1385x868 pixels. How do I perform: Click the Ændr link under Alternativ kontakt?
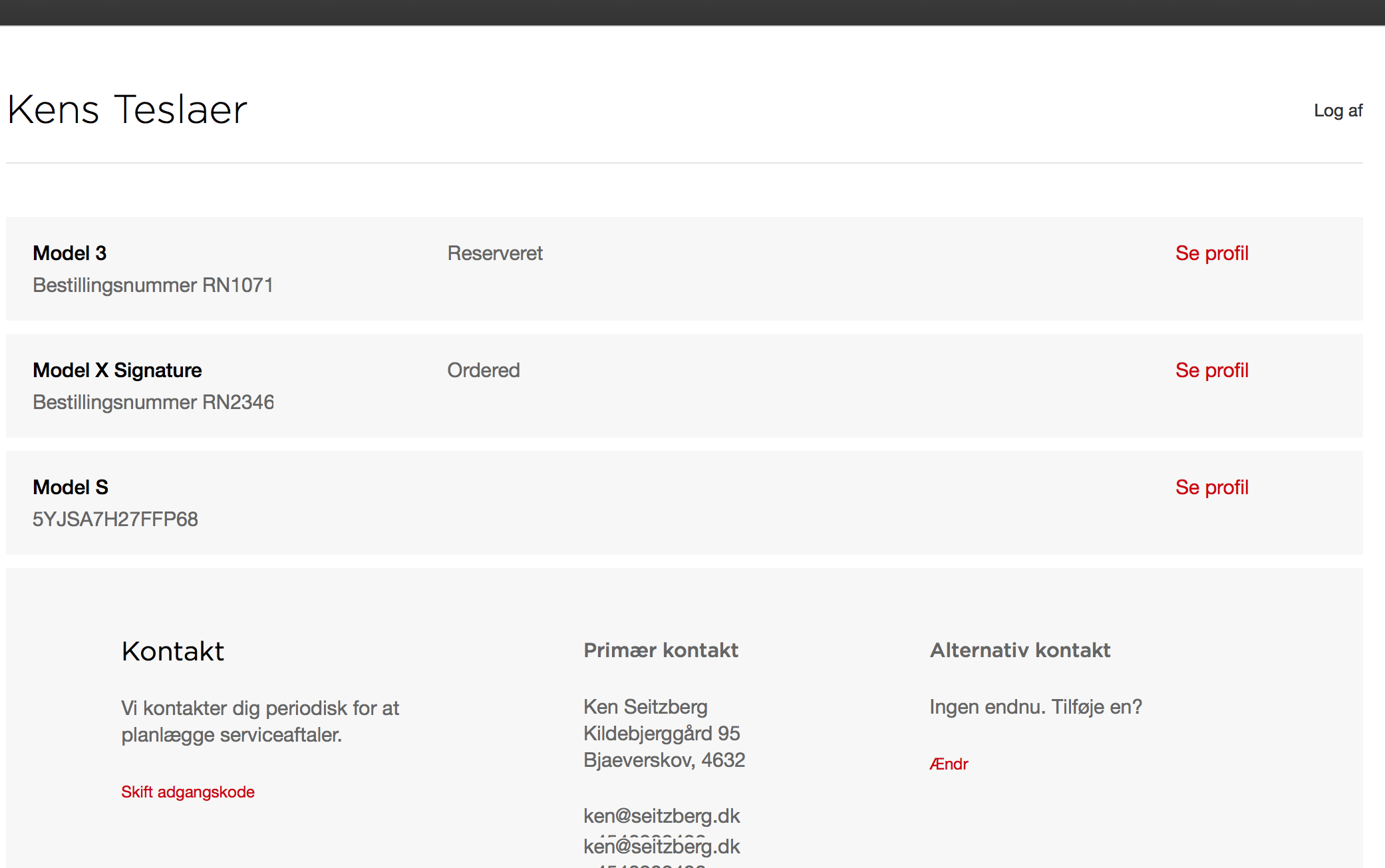pos(949,764)
